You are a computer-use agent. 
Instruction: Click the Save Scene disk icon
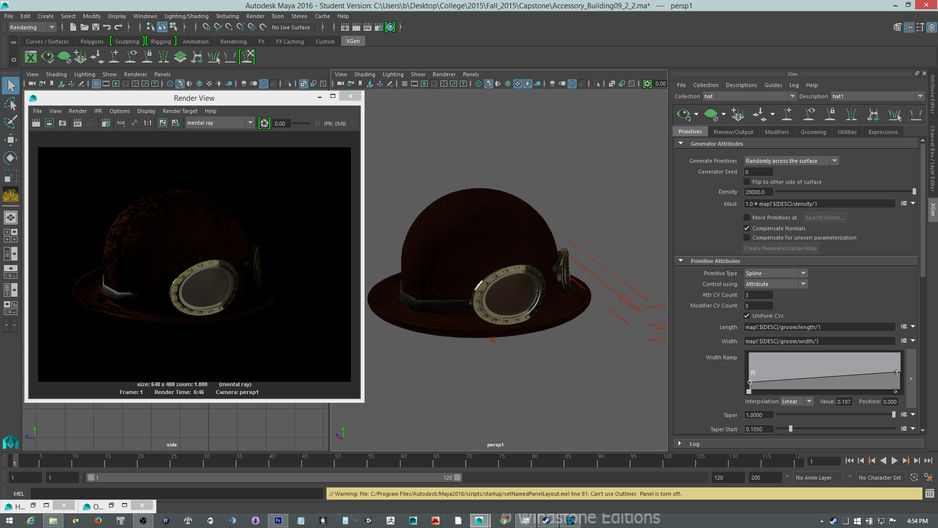[96, 27]
